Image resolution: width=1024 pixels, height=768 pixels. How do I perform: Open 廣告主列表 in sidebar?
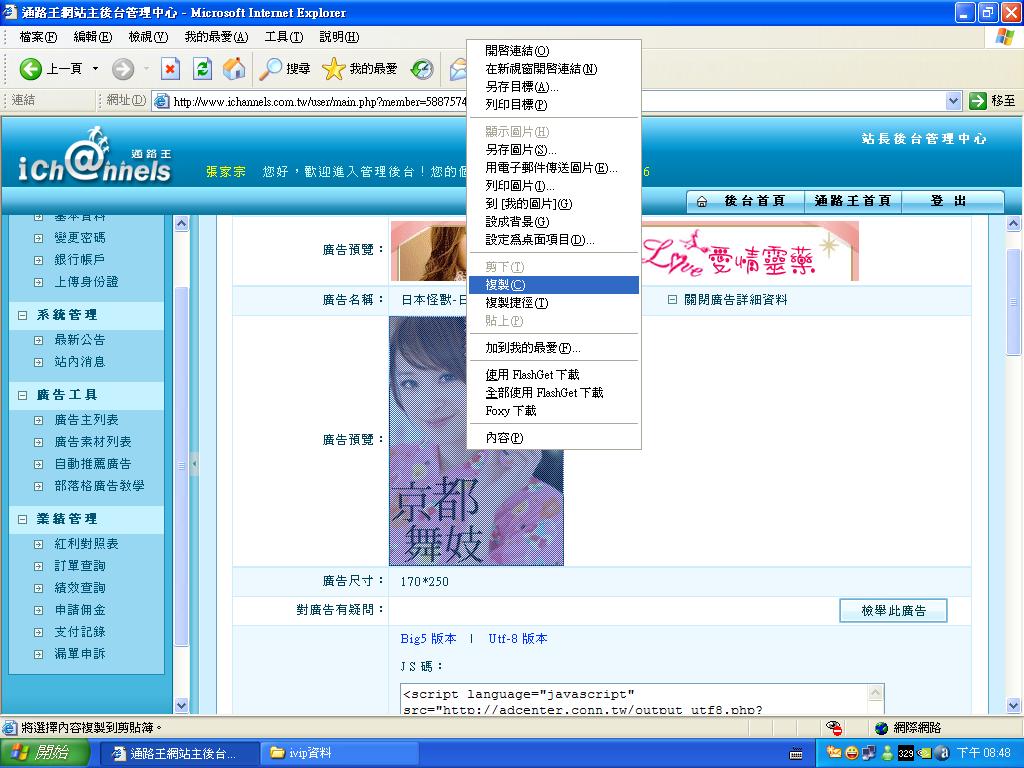point(86,420)
